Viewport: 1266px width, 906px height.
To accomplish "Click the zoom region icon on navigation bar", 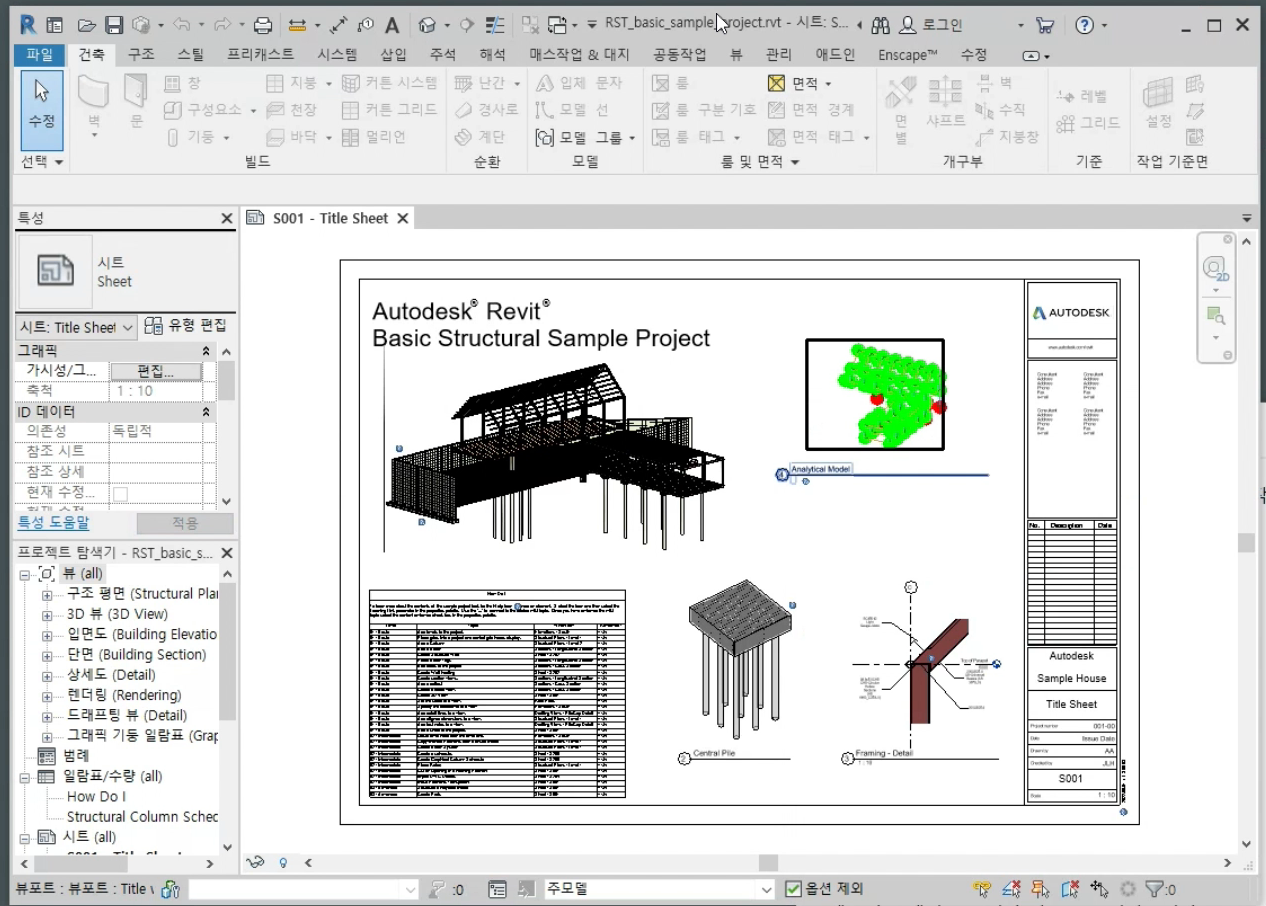I will 1216,316.
